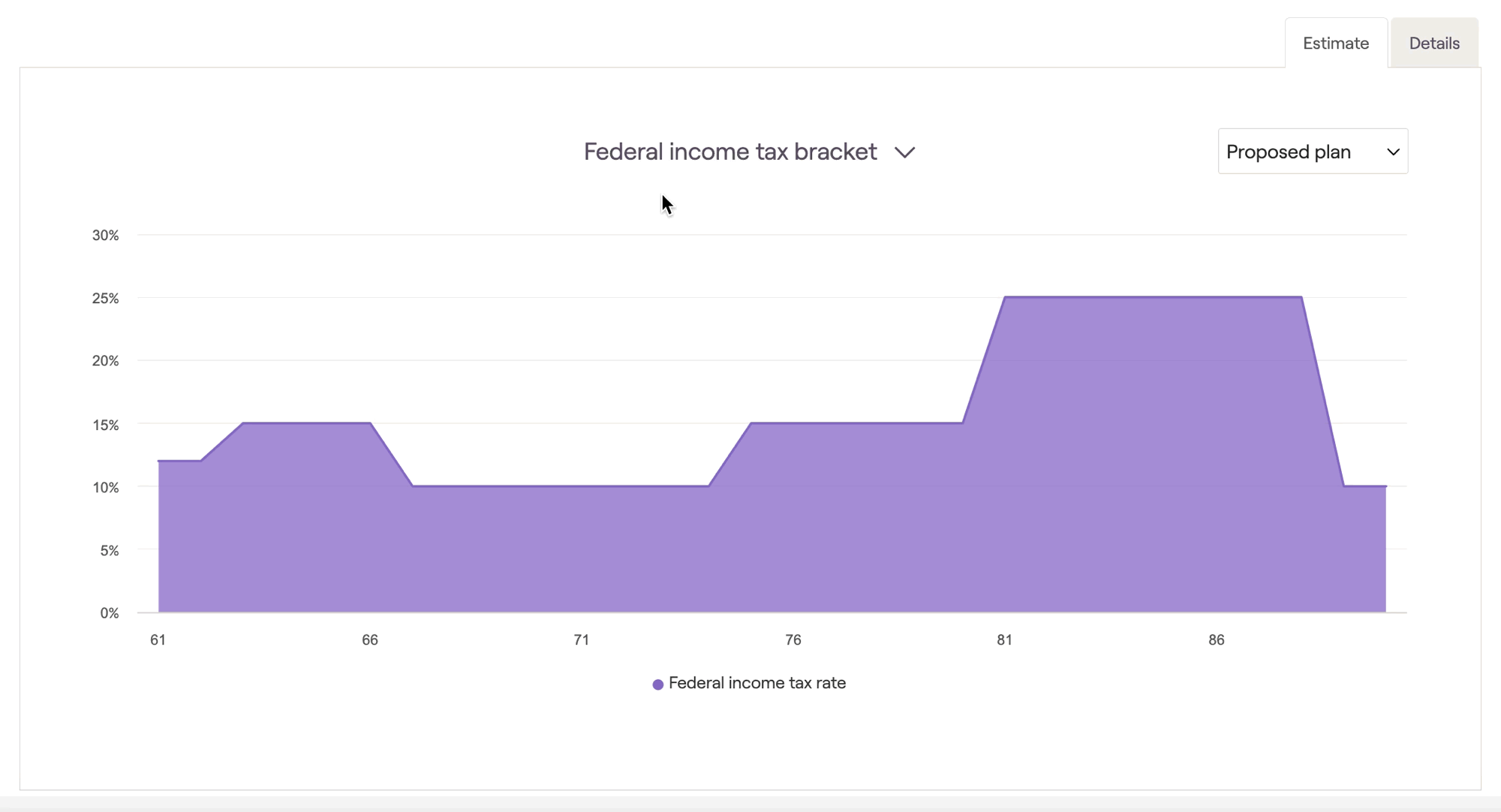Click the x-axis label 71
Image resolution: width=1501 pixels, height=812 pixels.
(582, 640)
